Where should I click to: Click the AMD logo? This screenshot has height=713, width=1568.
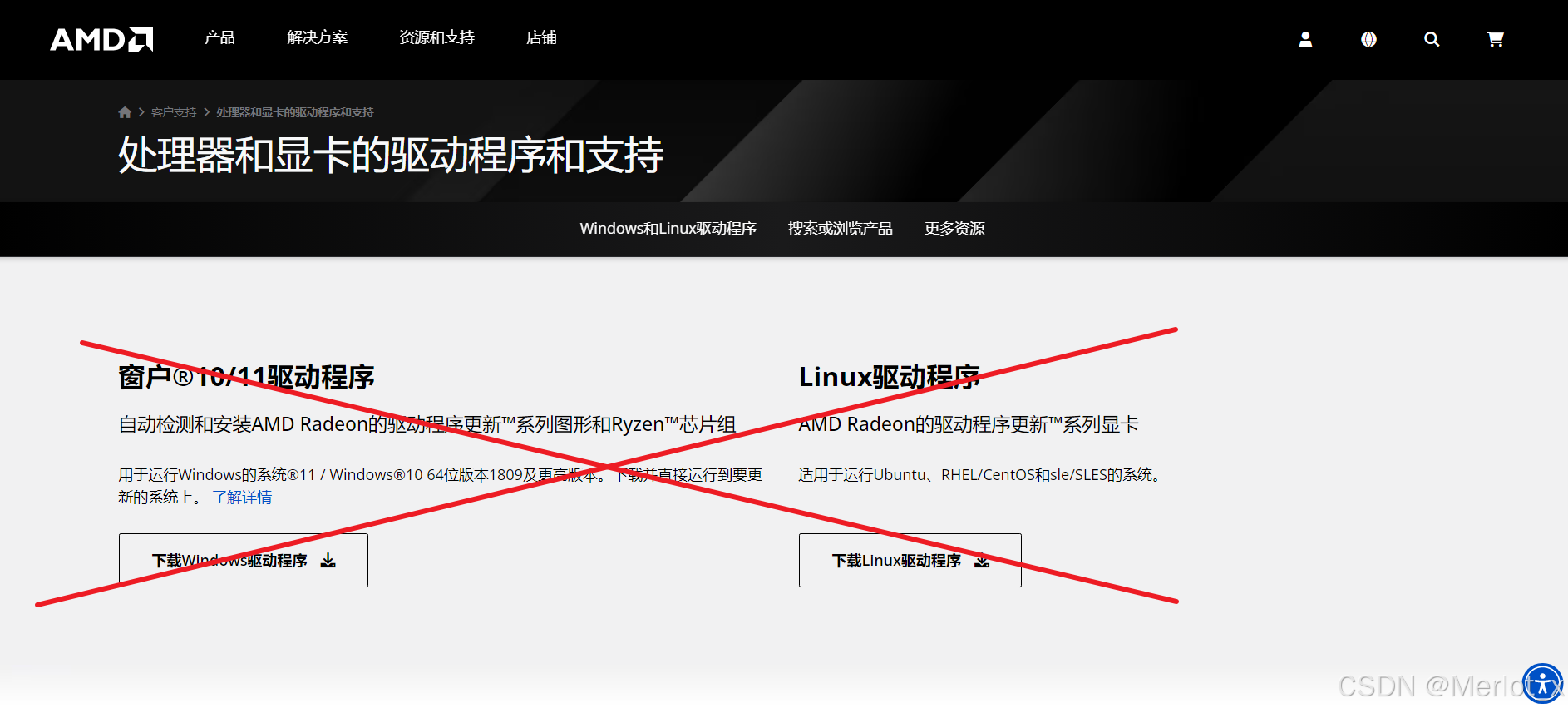coord(101,39)
